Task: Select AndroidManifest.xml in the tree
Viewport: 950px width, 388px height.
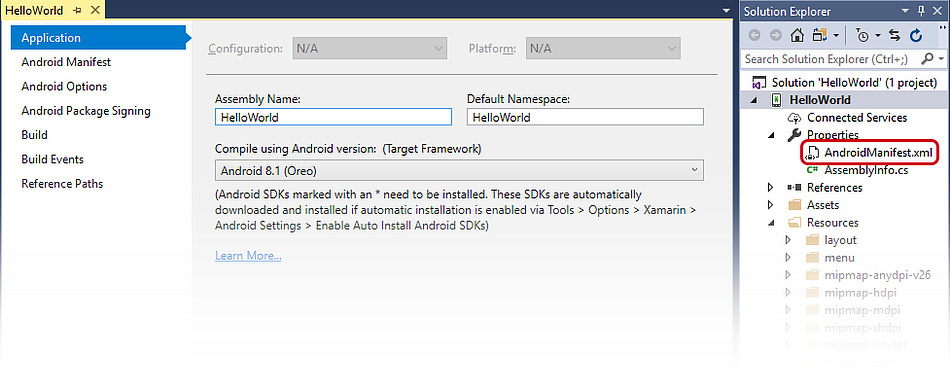Action: 878,152
